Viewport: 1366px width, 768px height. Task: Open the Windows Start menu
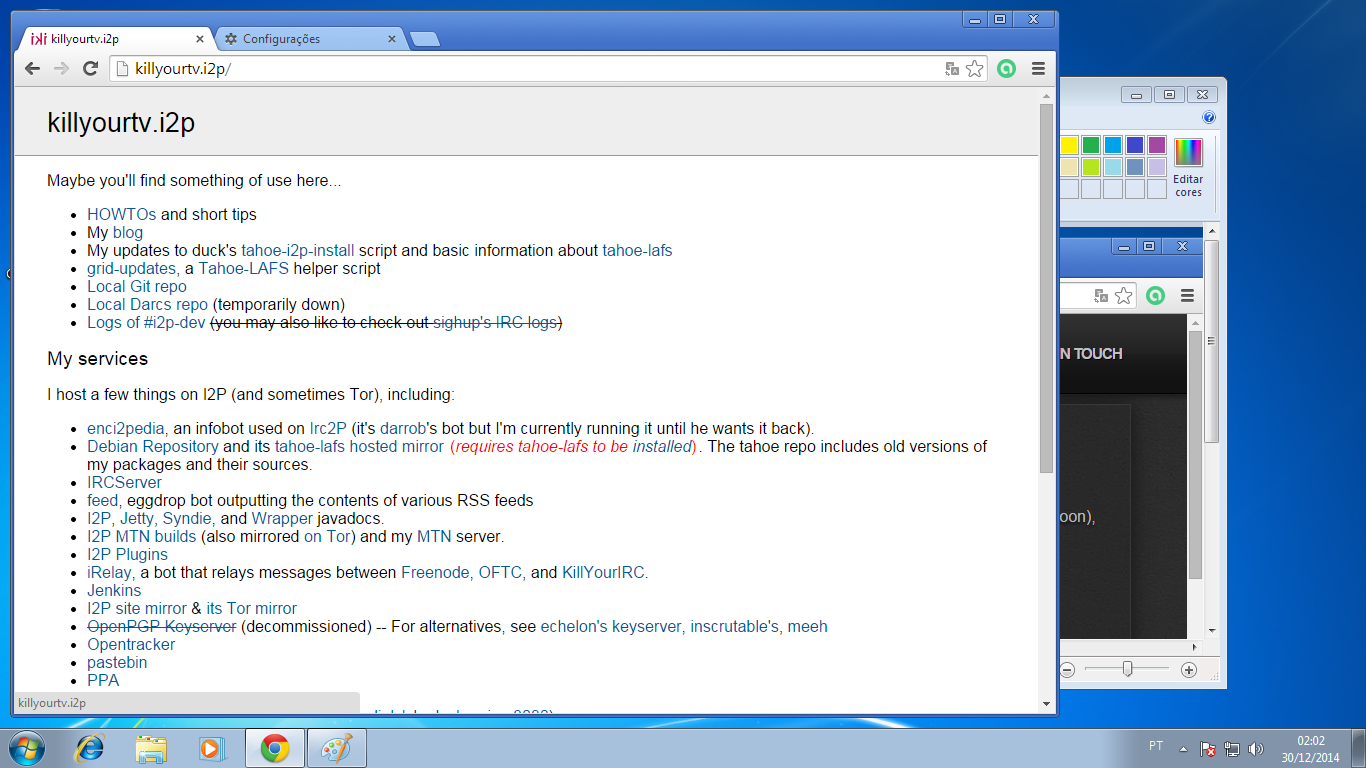click(27, 748)
